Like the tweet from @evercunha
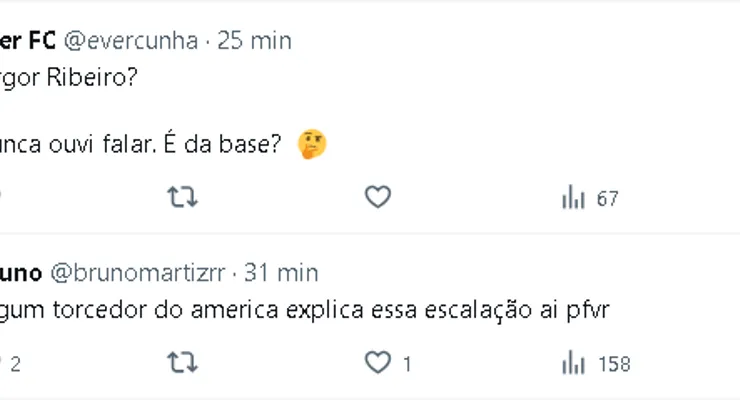Screen dimensions: 740x416 (x=377, y=198)
